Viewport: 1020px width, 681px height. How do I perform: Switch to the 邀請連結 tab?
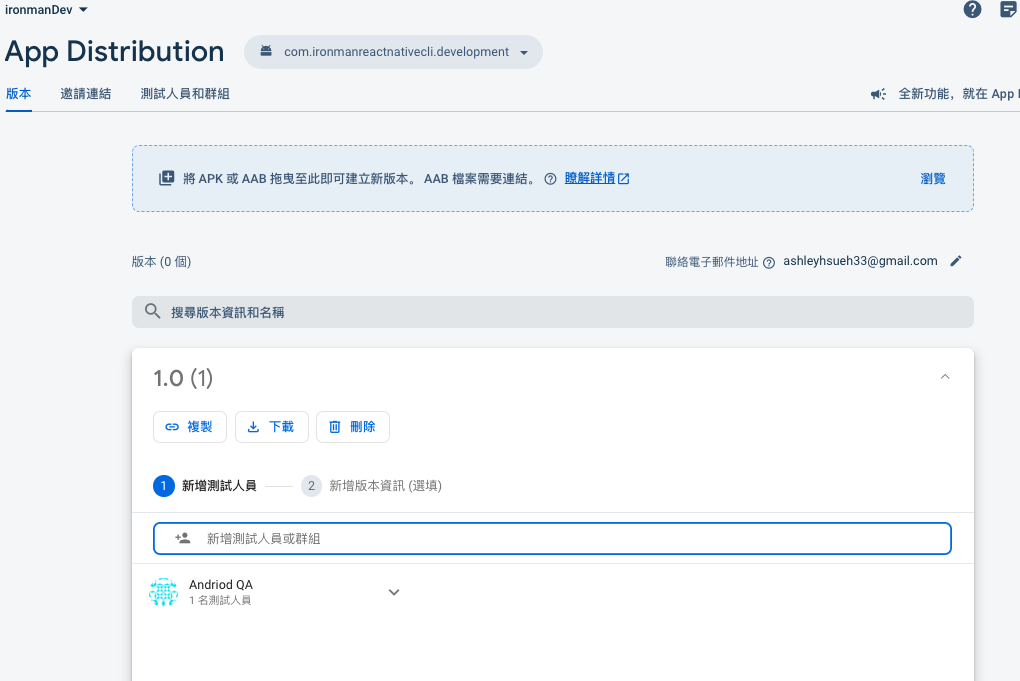click(x=86, y=94)
